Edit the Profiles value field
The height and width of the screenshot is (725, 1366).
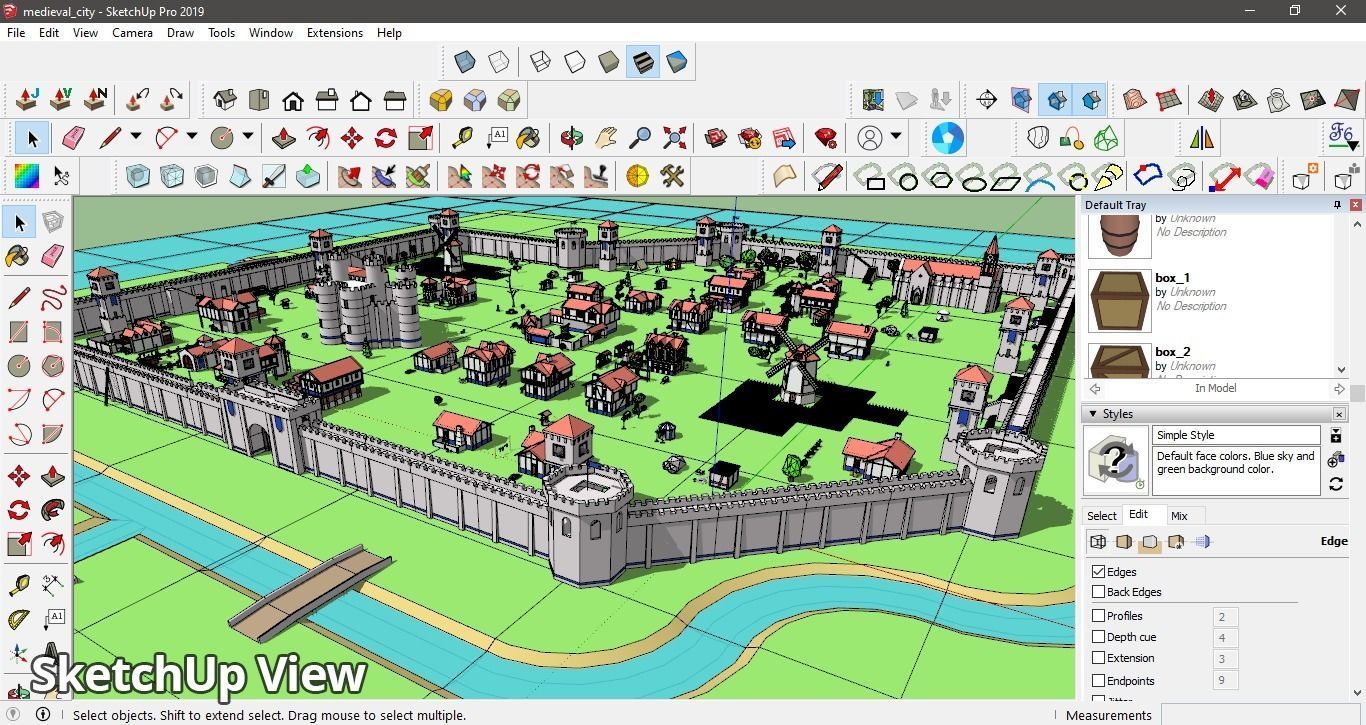[x=1225, y=617]
